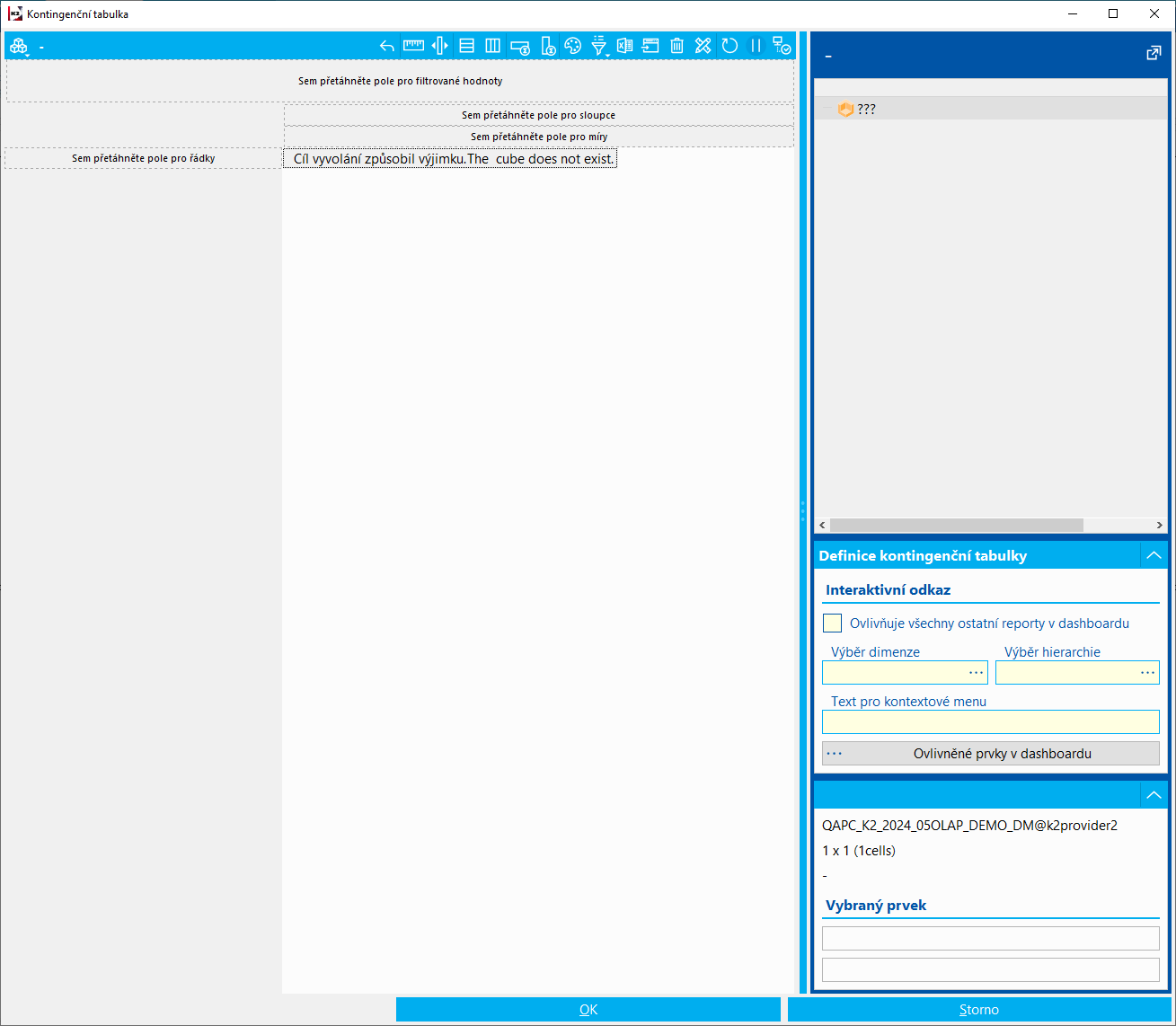The image size is (1176, 1026).
Task: Open the cube selection icon menu
Action: 18,46
